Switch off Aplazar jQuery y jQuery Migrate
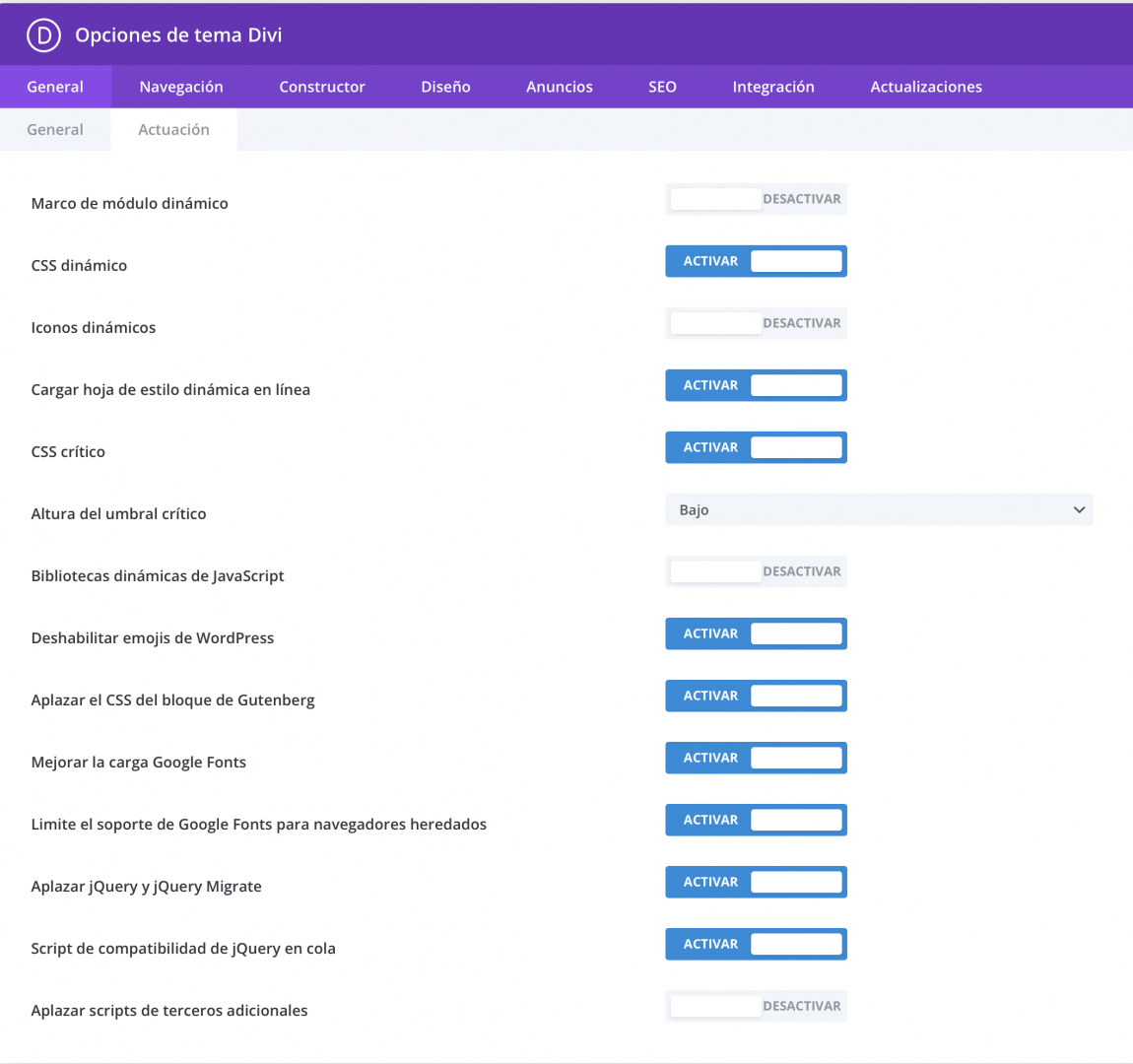Screen dimensions: 1133x1064 tap(756, 883)
